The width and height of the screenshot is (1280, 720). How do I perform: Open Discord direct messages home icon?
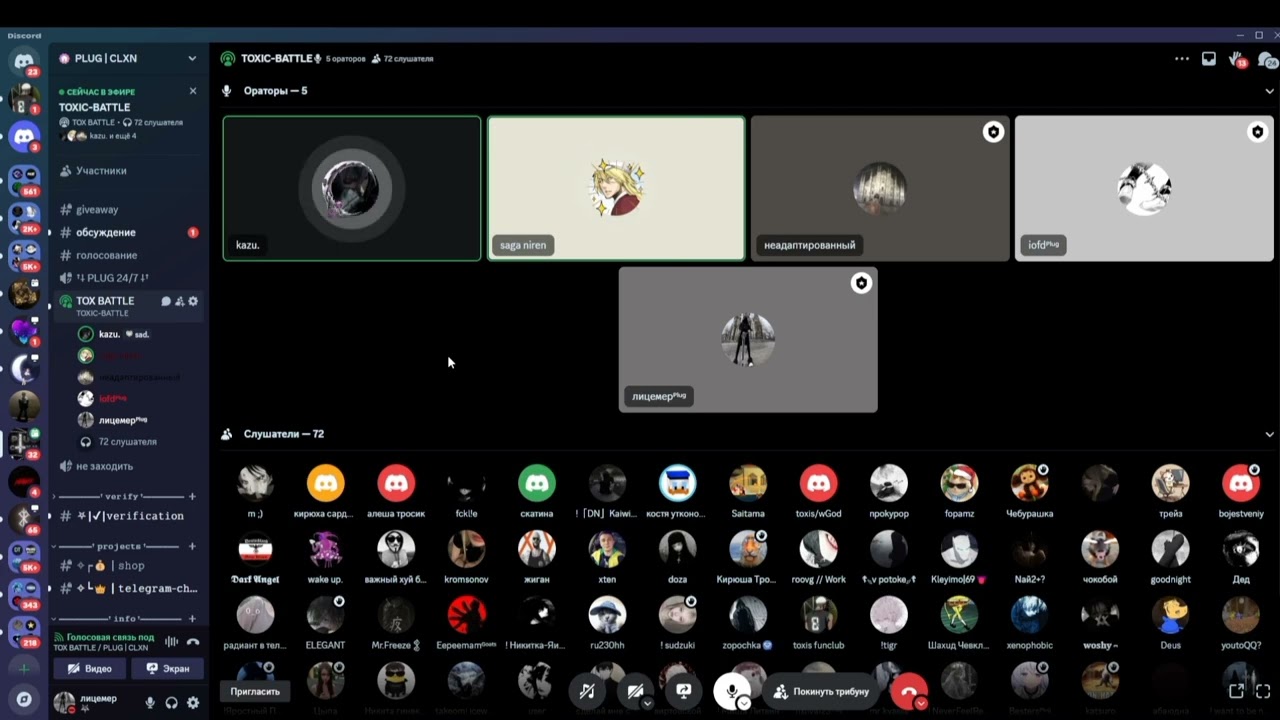tap(24, 62)
